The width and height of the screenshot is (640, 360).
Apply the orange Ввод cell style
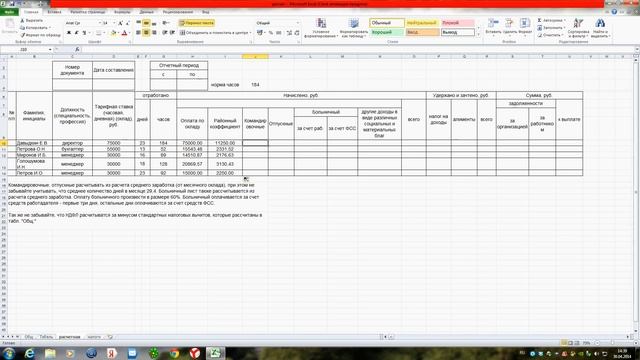[422, 32]
